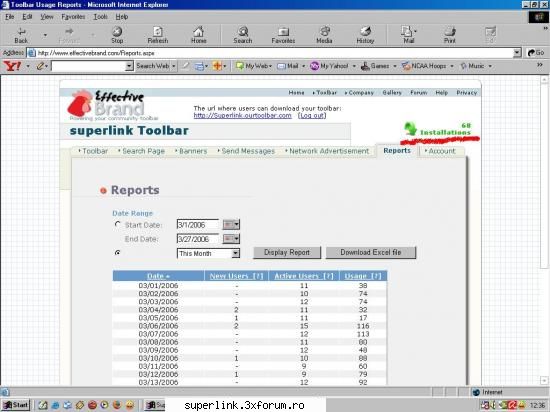This screenshot has width=550, height=412.
Task: Print the page with the Print icon
Action: click(450, 35)
